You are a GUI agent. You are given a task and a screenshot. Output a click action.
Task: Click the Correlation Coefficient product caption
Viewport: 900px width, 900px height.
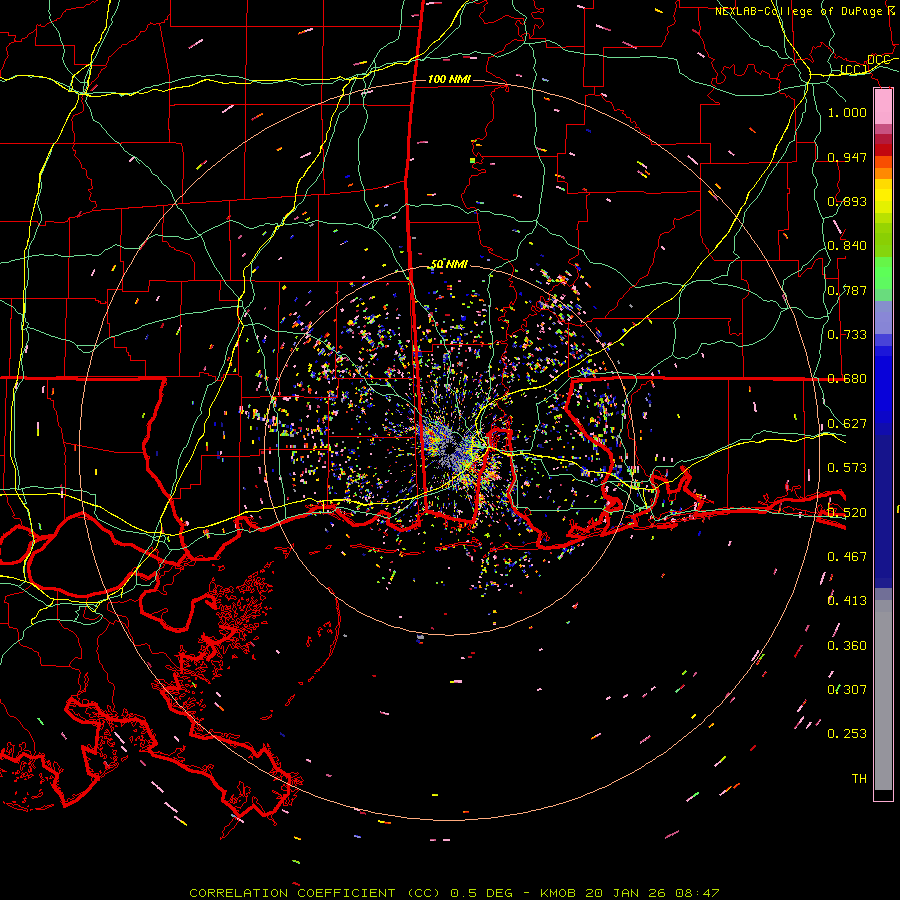[319, 893]
